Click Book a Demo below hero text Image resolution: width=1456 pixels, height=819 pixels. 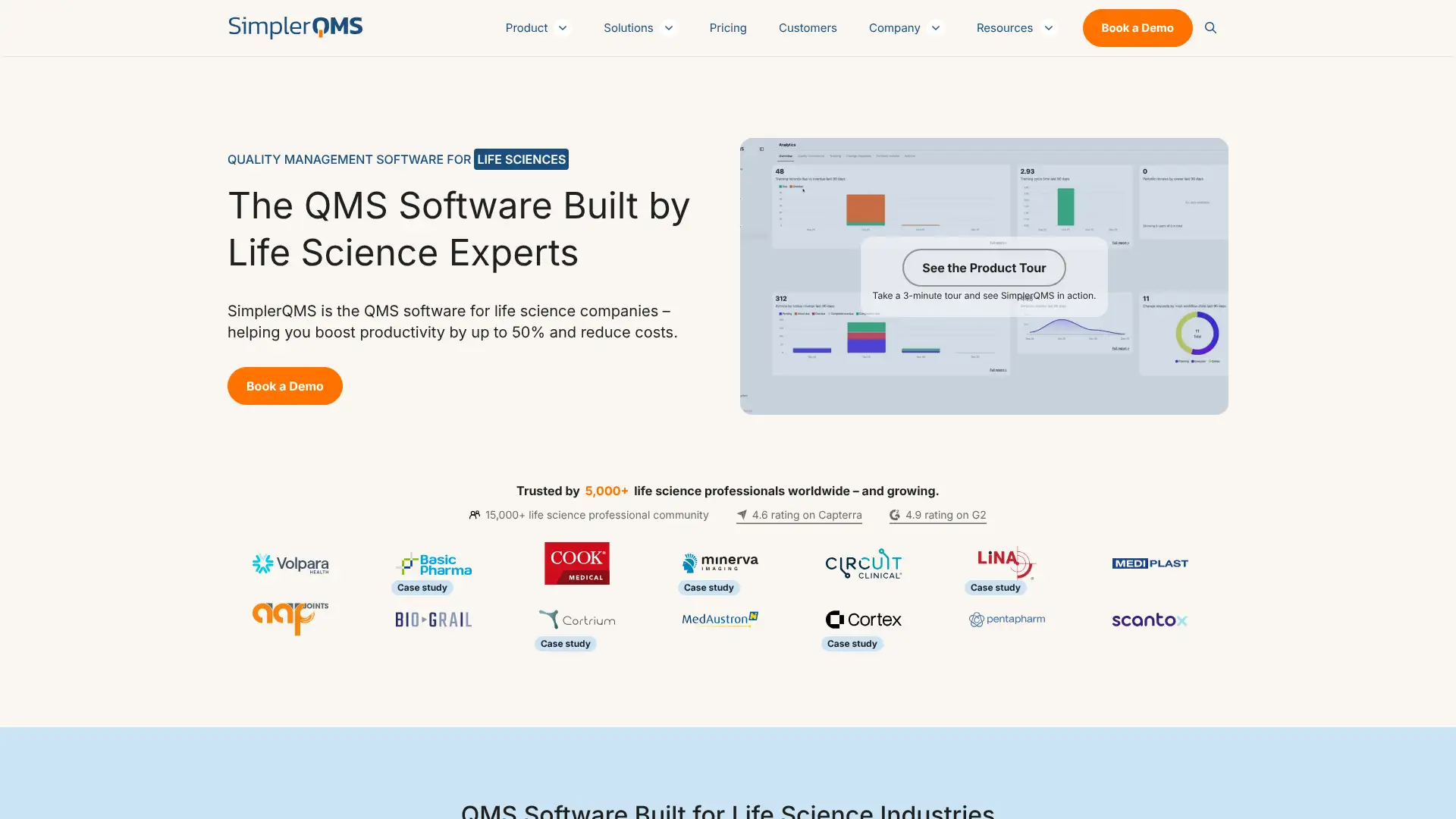pos(284,386)
